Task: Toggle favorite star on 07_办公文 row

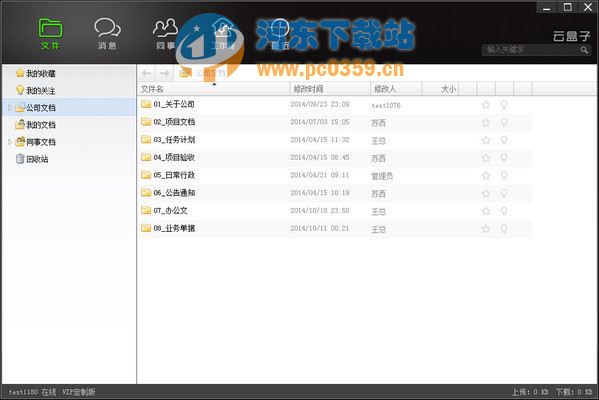Action: point(486,211)
